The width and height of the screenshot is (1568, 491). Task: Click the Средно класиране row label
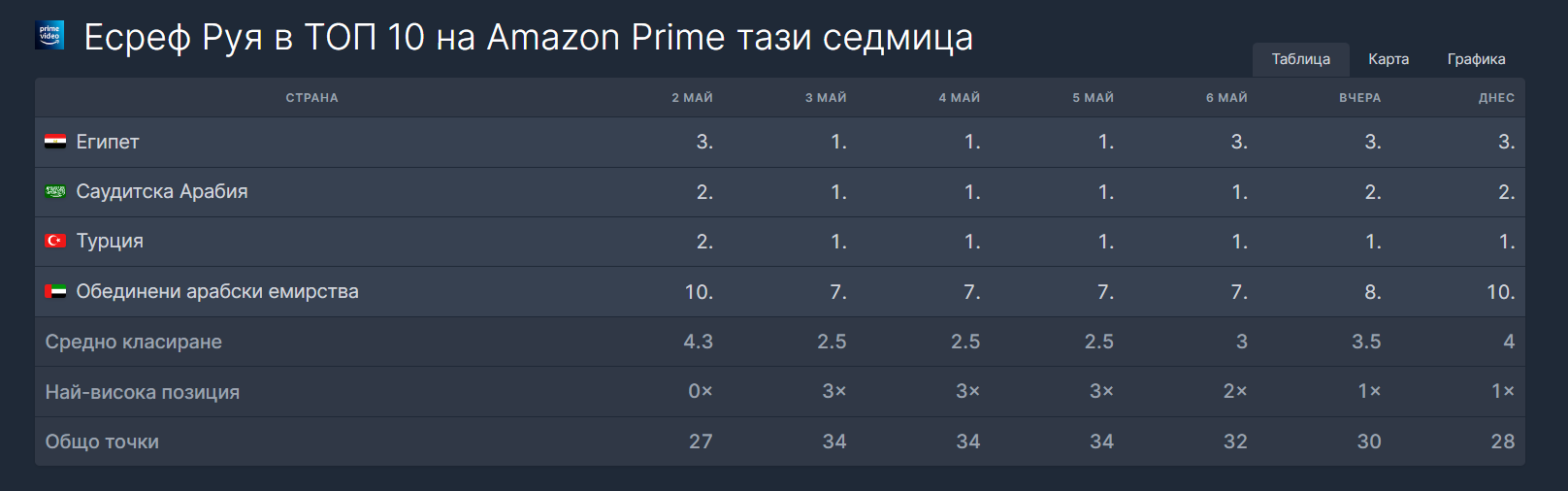134,342
